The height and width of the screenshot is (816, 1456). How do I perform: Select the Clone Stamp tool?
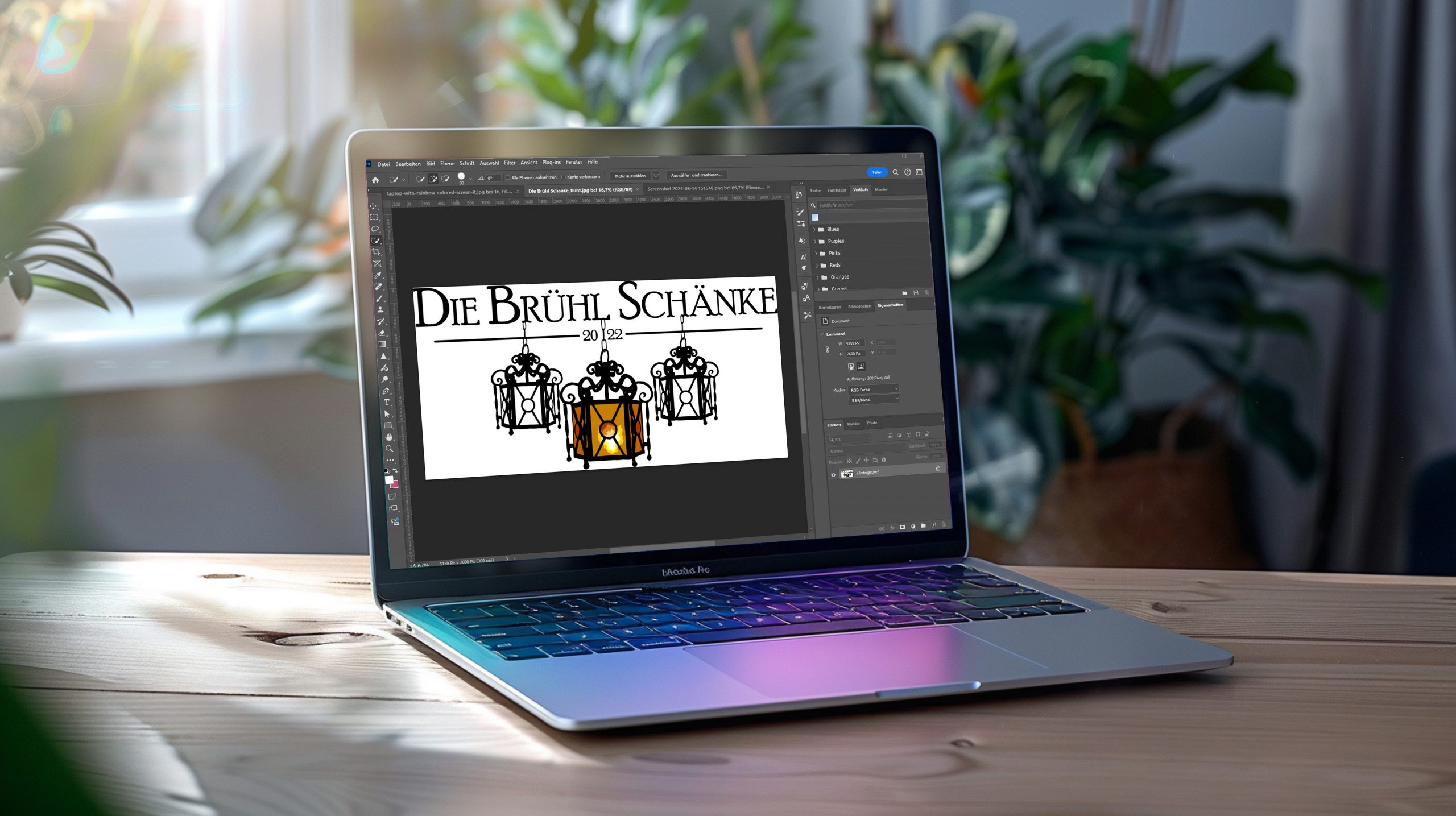pos(380,310)
